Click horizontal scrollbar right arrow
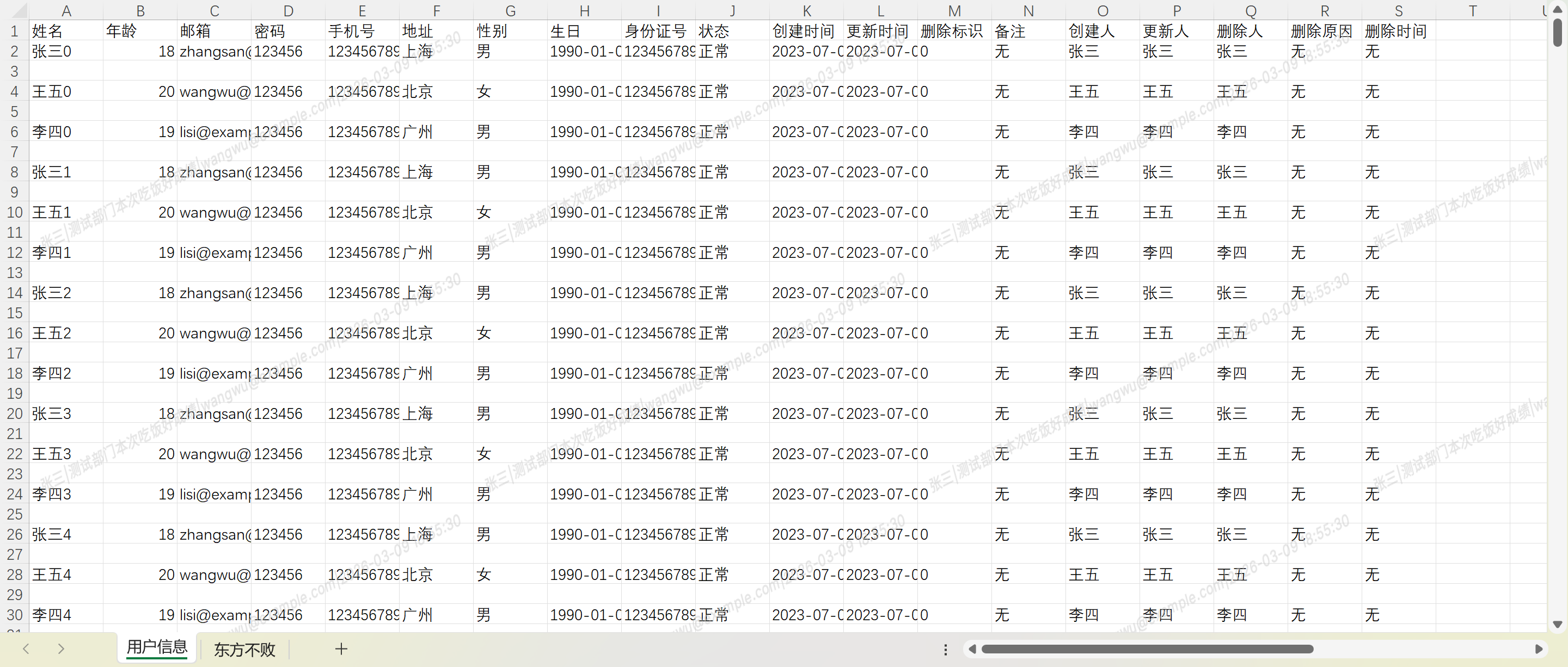The width and height of the screenshot is (1568, 667). click(x=1538, y=650)
